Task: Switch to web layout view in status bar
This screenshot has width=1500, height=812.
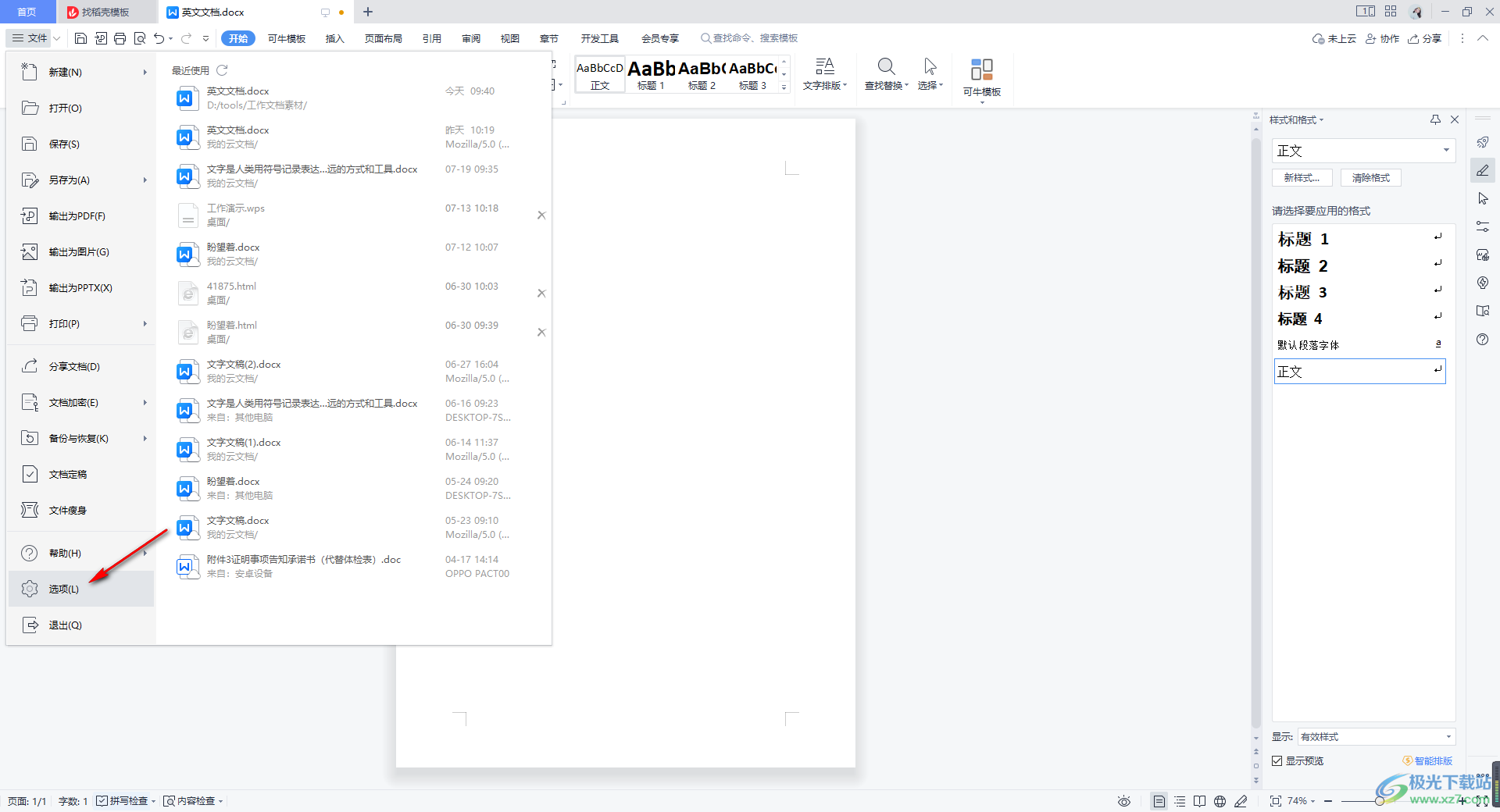Action: click(x=1220, y=801)
